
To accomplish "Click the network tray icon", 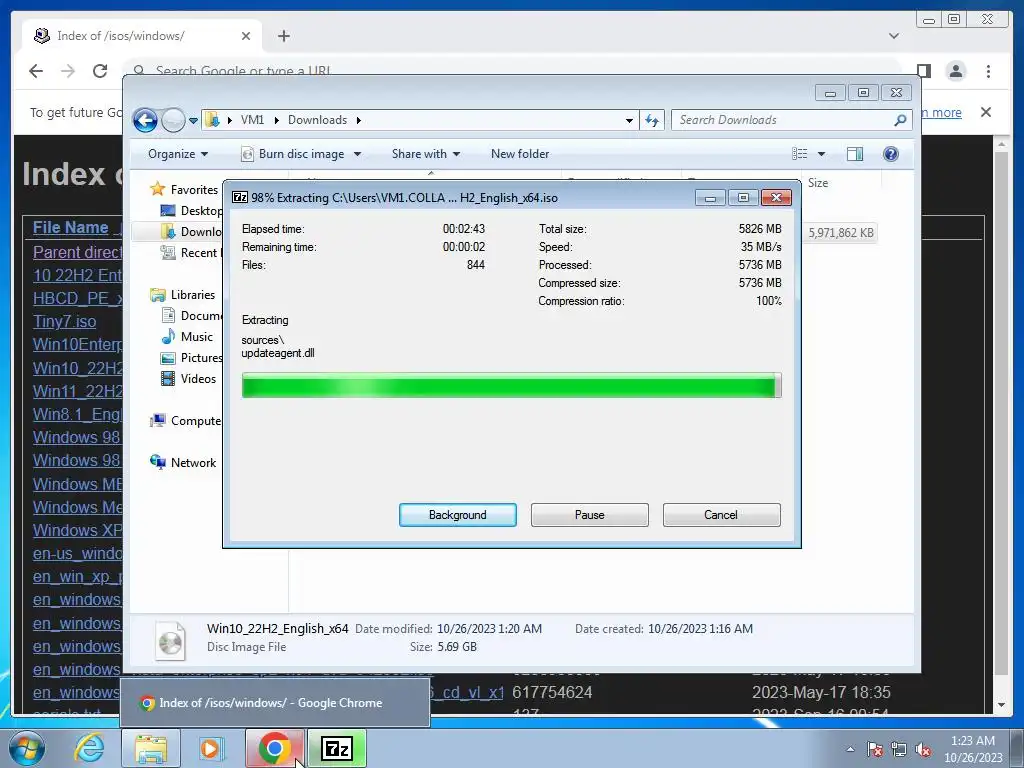I will pos(899,749).
